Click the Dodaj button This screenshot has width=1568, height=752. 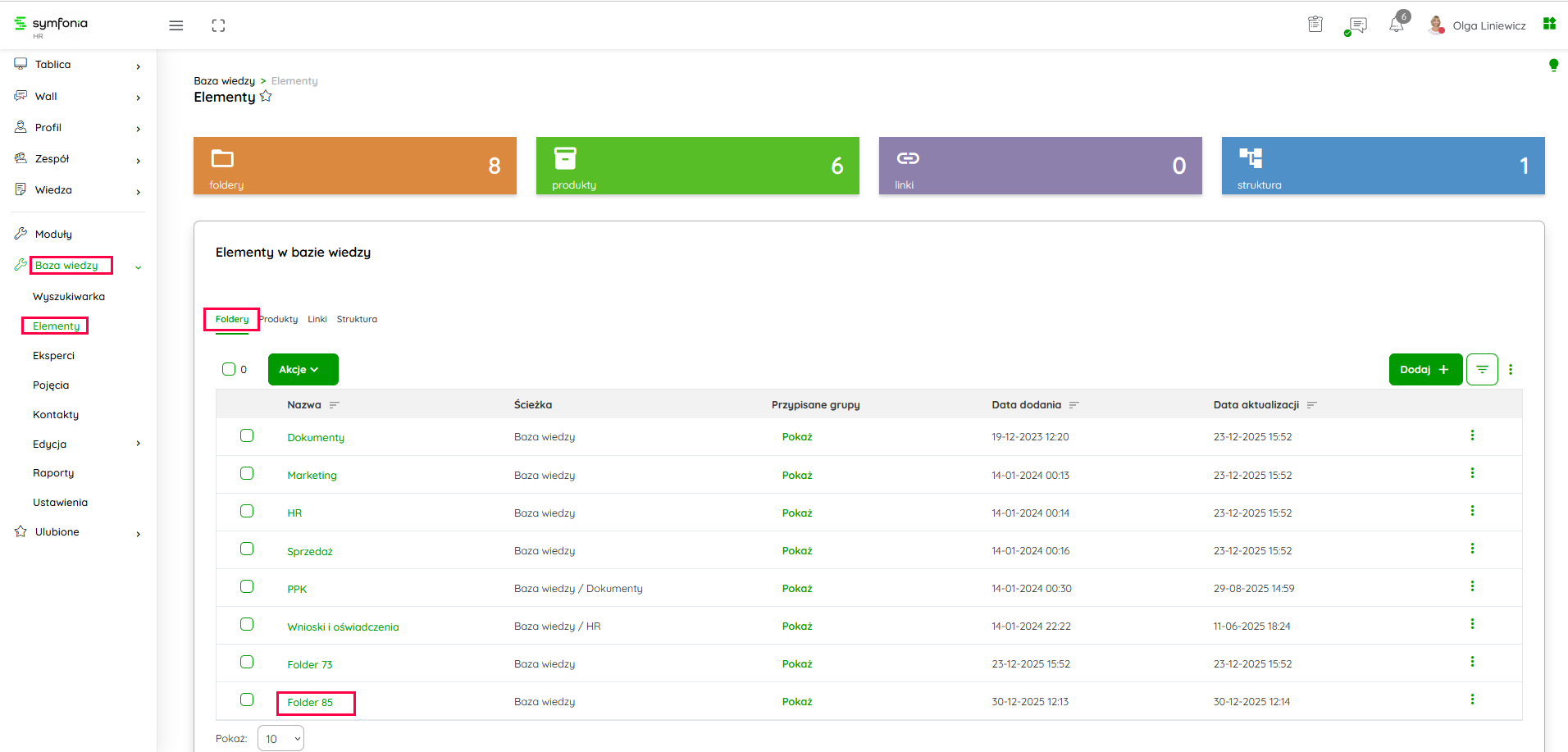1424,369
